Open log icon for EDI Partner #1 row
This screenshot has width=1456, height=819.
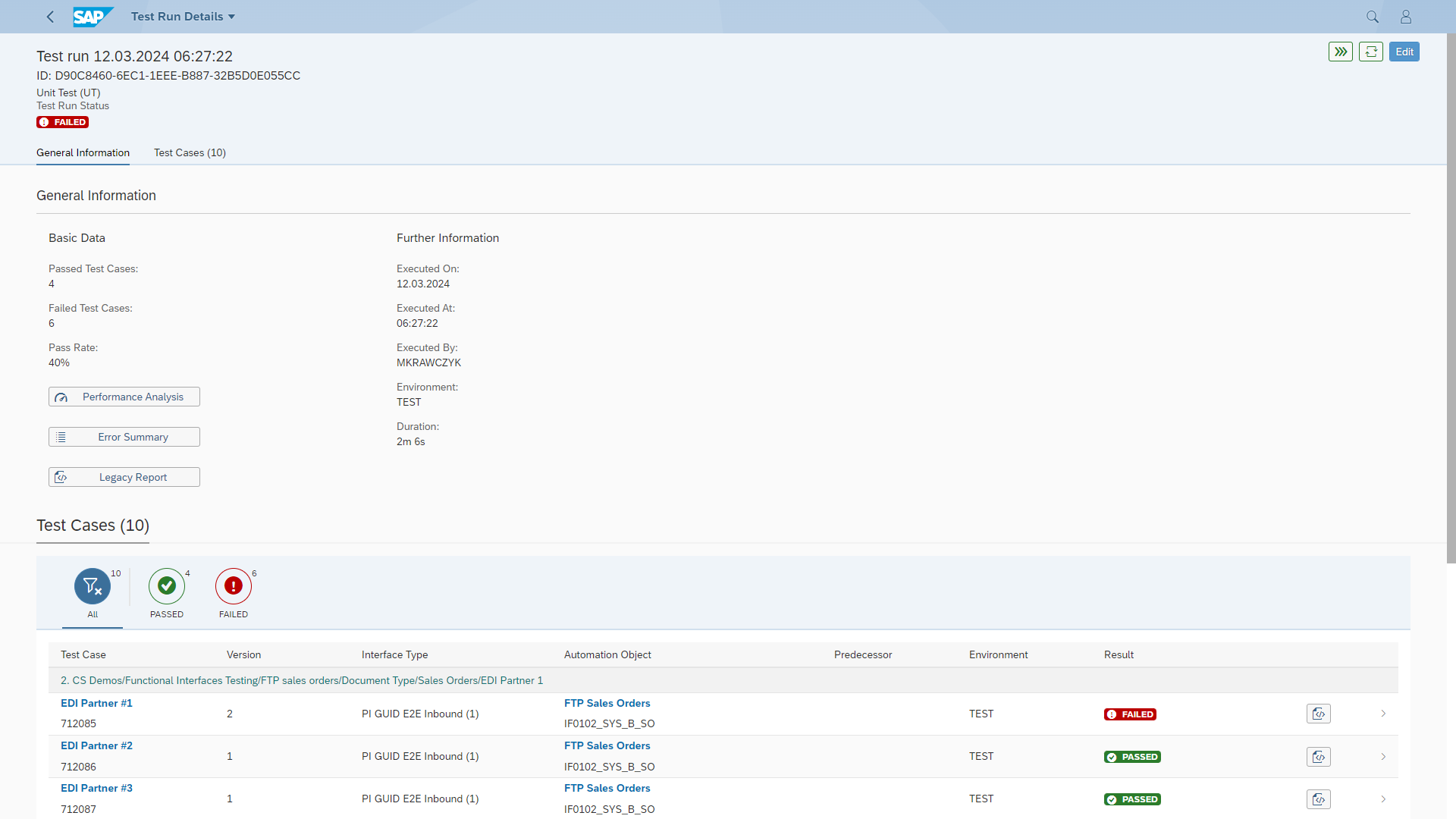click(x=1318, y=714)
